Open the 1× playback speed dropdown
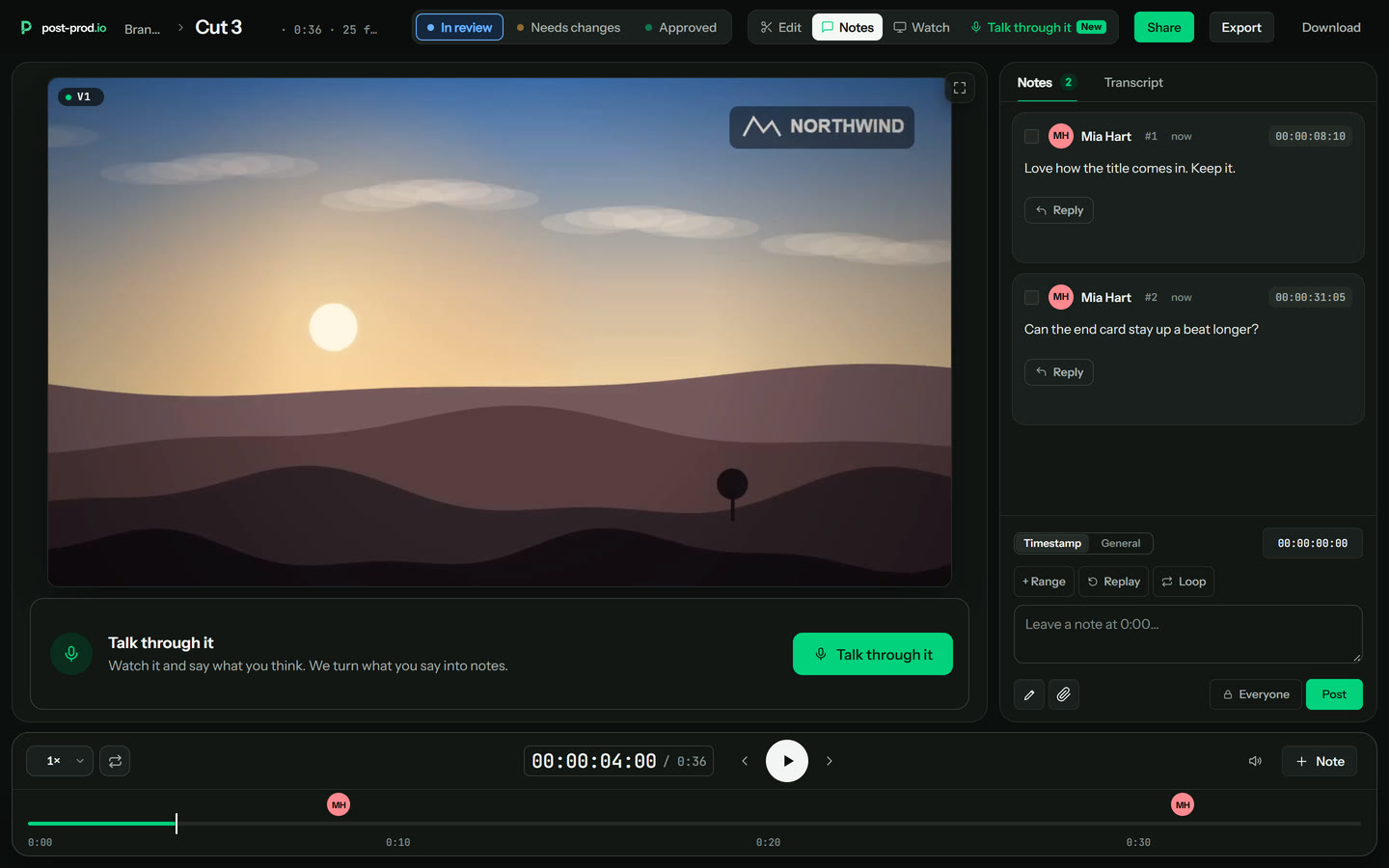The image size is (1389, 868). pos(60,761)
